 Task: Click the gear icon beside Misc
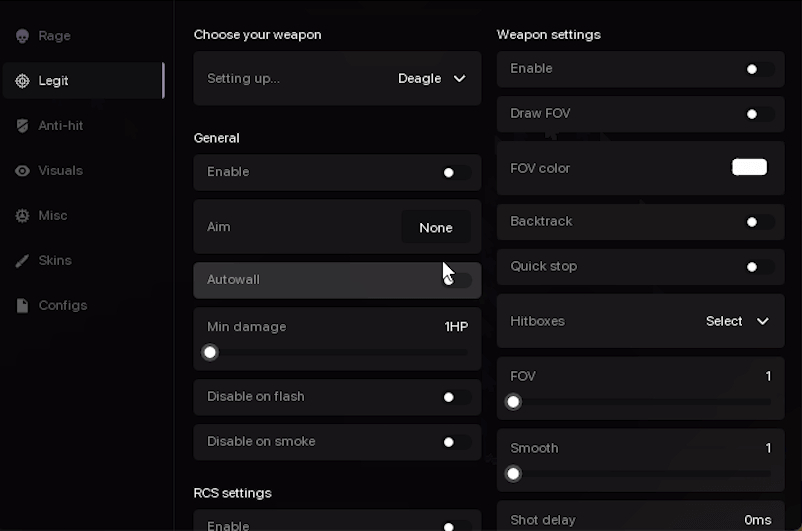coord(22,216)
